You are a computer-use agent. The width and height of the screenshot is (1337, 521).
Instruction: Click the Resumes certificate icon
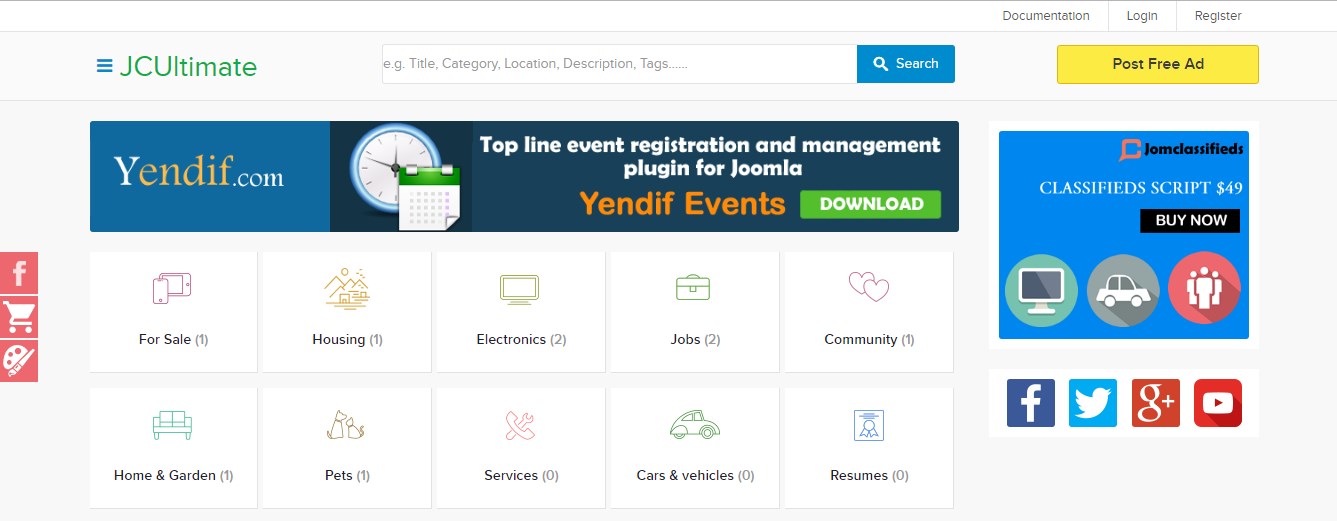tap(869, 425)
